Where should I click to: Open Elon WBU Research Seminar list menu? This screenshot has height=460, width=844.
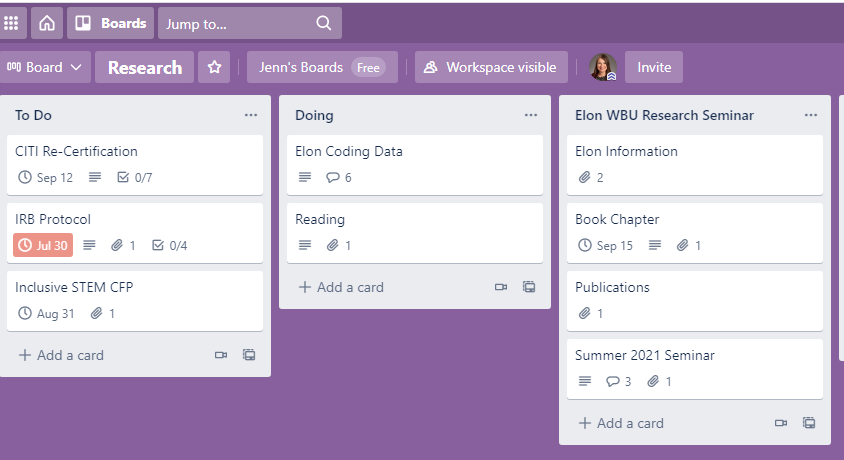[811, 115]
